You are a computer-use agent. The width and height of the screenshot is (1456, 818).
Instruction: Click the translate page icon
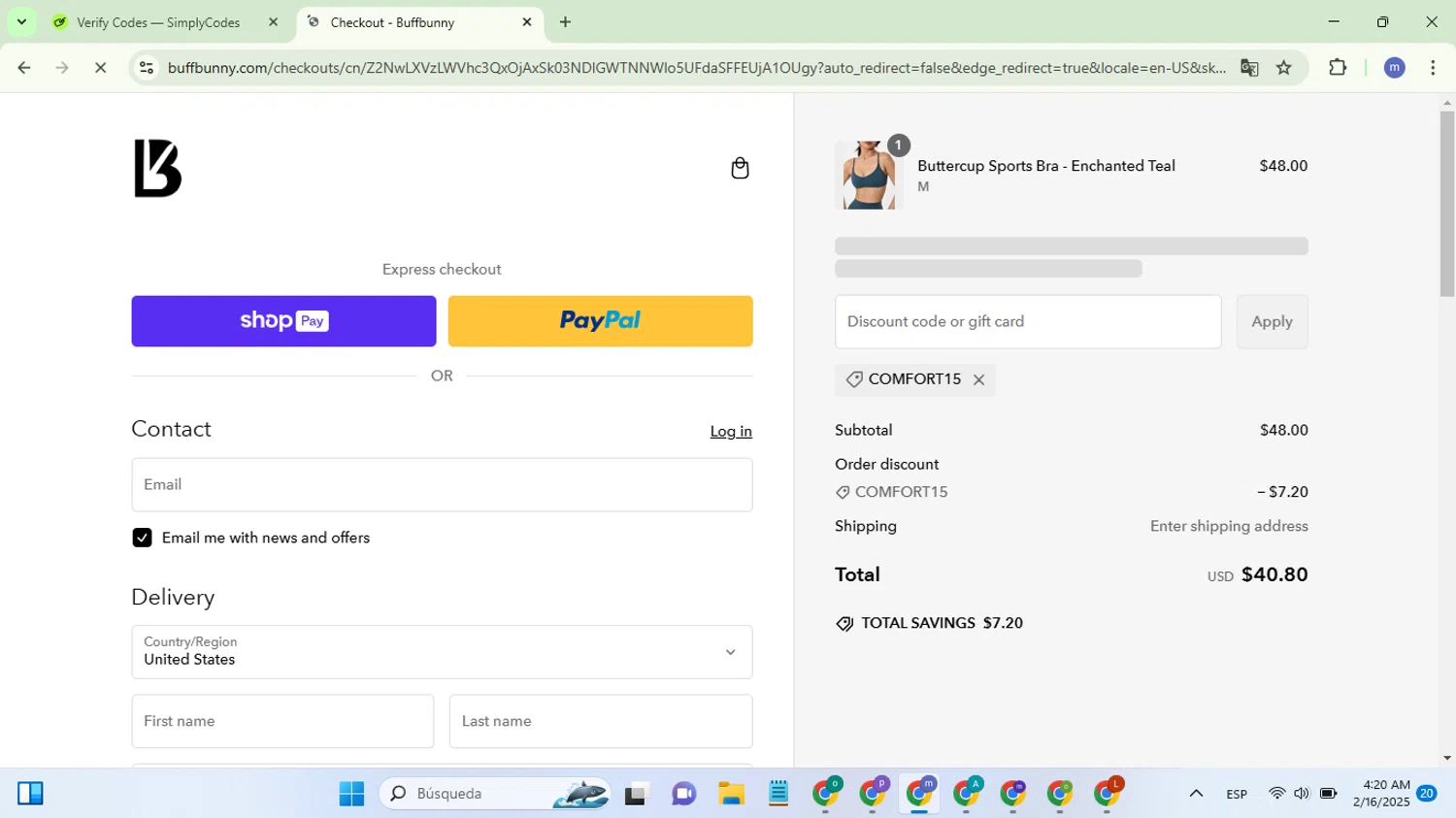[1249, 68]
